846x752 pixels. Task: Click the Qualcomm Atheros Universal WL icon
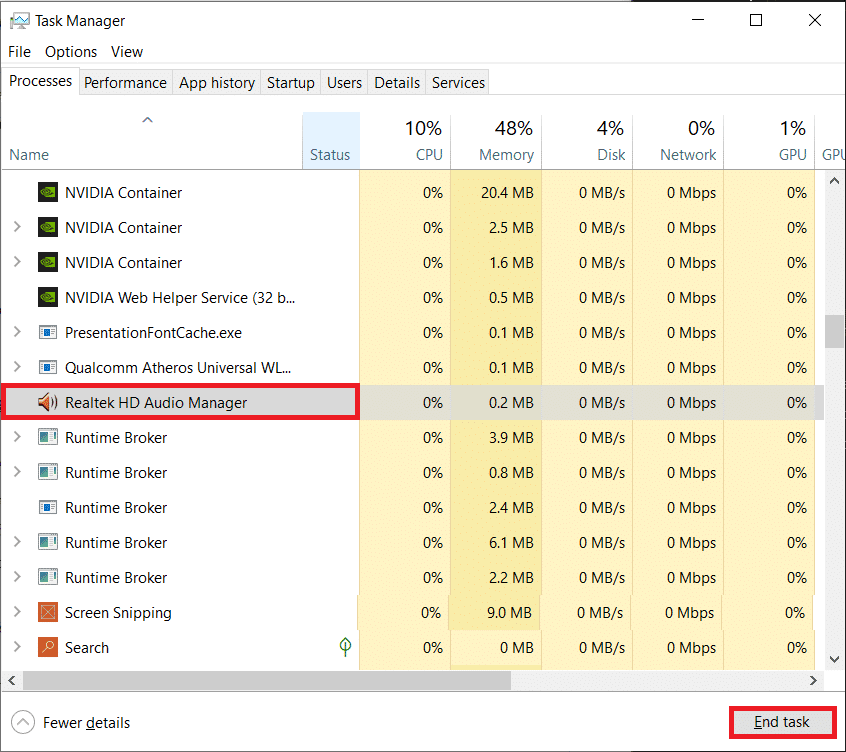click(47, 367)
